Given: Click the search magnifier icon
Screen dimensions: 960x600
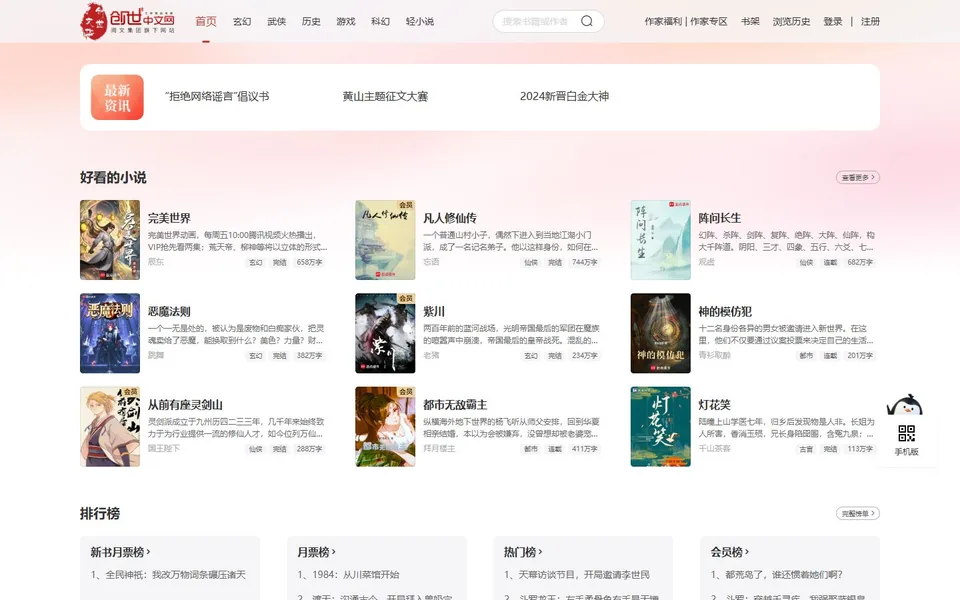Looking at the screenshot, I should tap(587, 21).
